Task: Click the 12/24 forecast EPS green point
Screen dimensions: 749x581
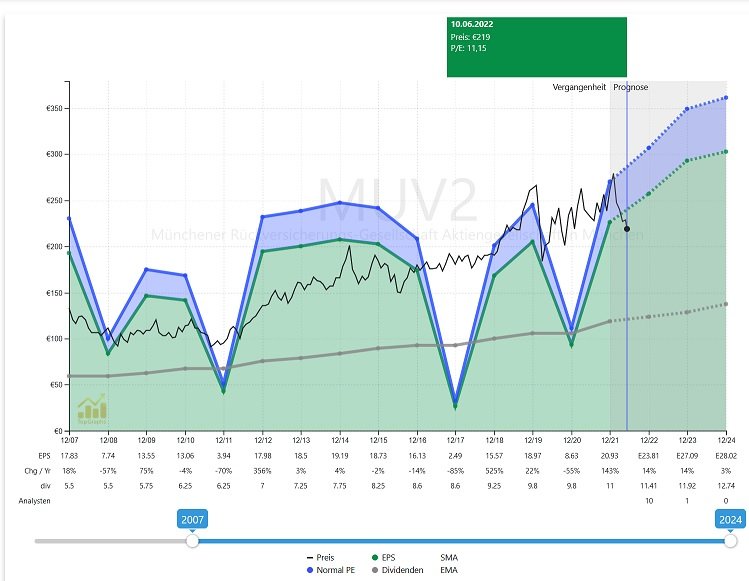Action: click(726, 152)
